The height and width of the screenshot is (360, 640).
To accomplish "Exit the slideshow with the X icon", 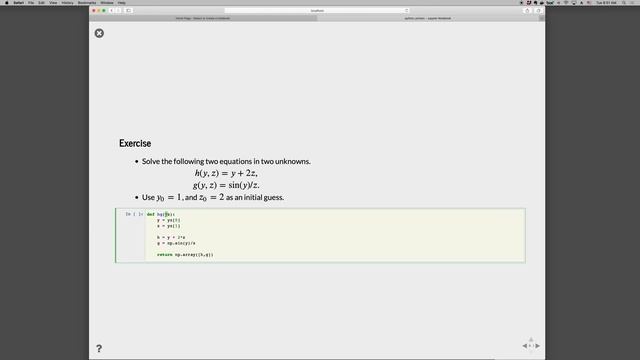I will point(99,33).
